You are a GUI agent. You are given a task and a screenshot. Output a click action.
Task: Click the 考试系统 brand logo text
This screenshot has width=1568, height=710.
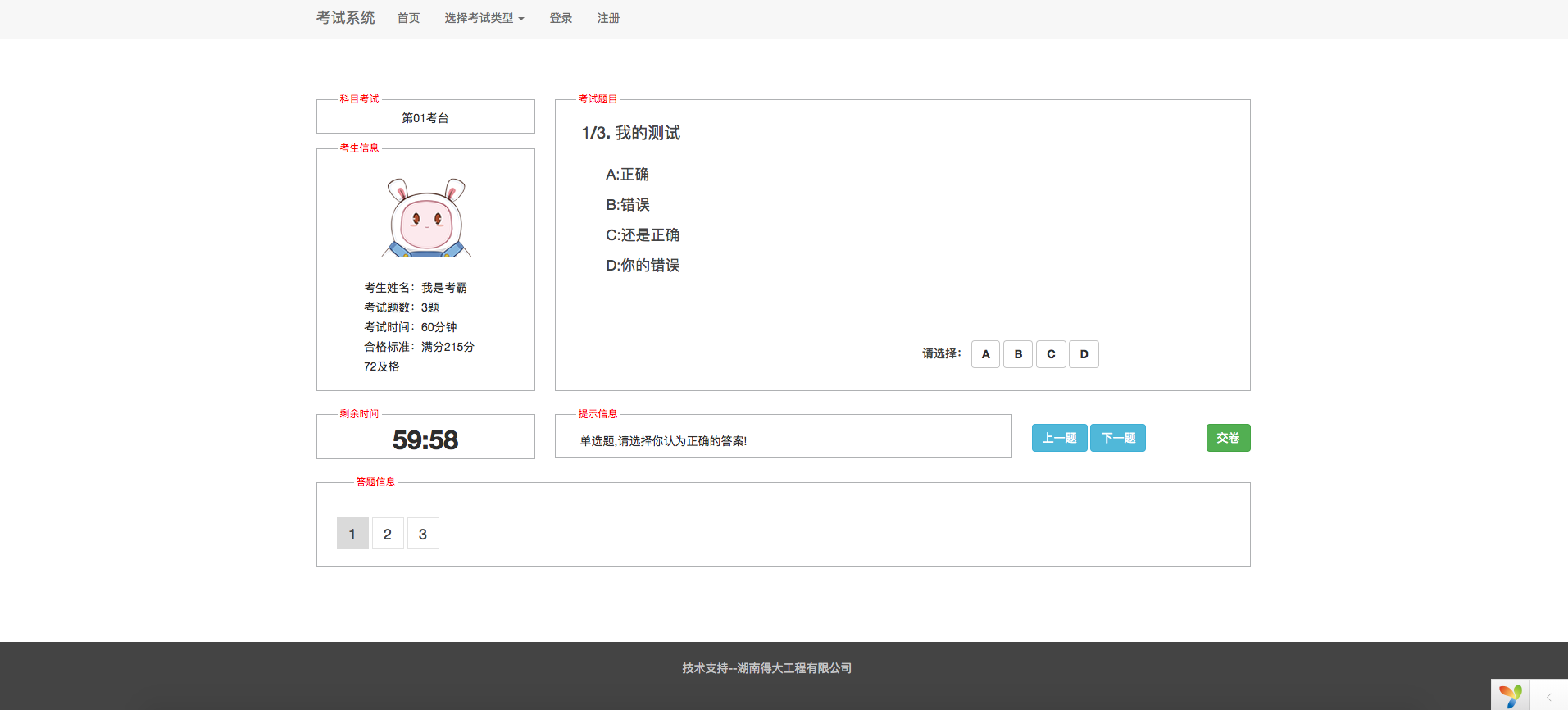click(346, 18)
